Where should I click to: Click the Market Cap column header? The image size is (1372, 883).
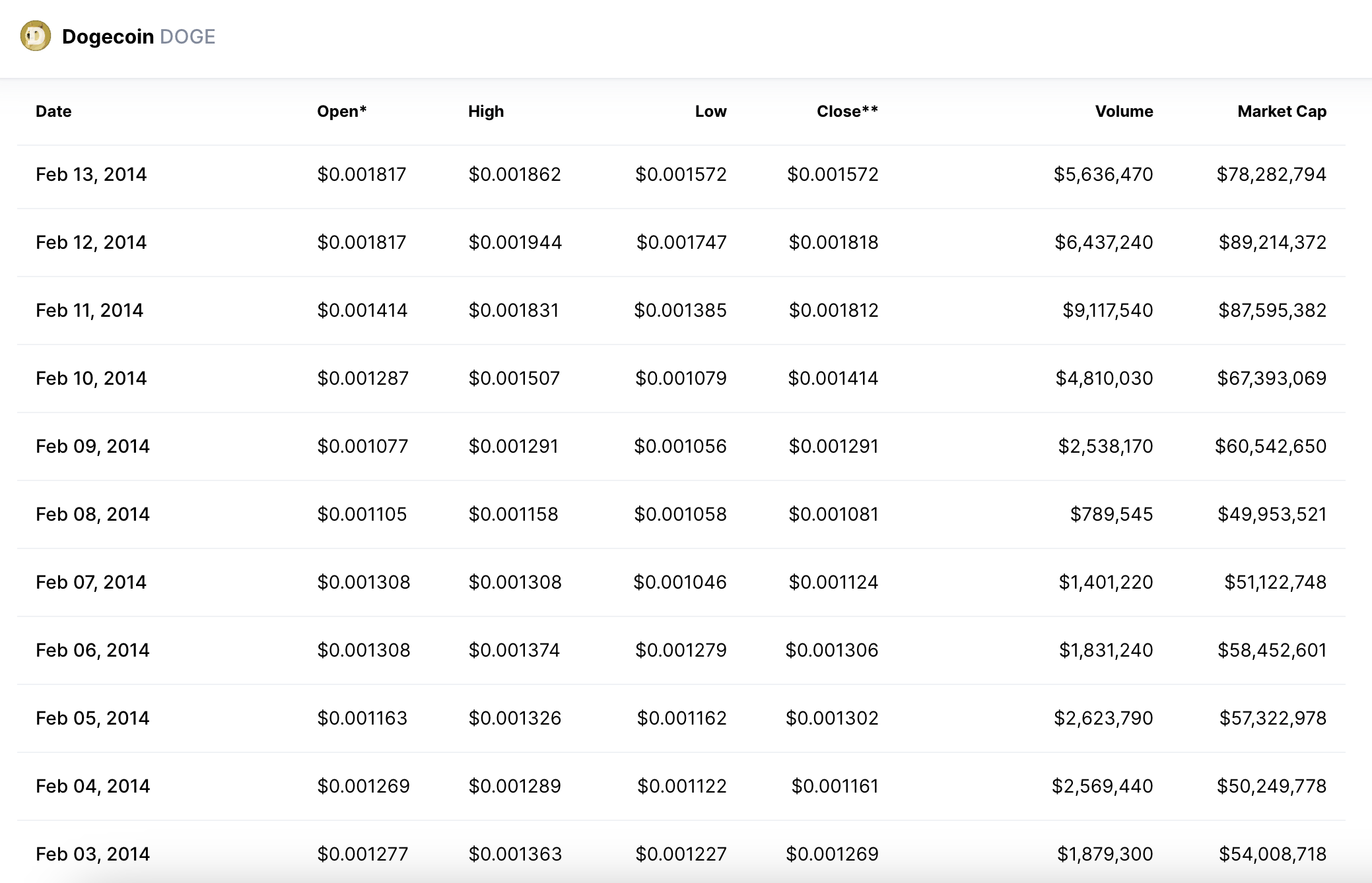click(x=1282, y=112)
